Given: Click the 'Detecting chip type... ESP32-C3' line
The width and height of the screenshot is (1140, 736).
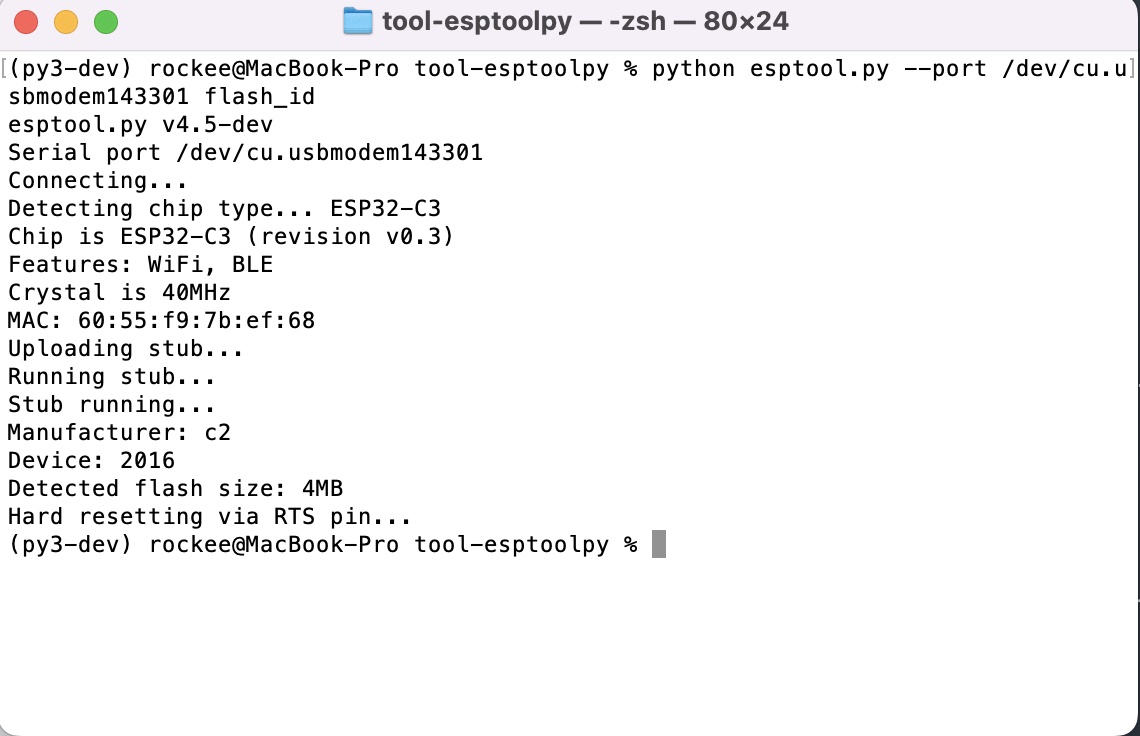Looking at the screenshot, I should click(x=224, y=209).
